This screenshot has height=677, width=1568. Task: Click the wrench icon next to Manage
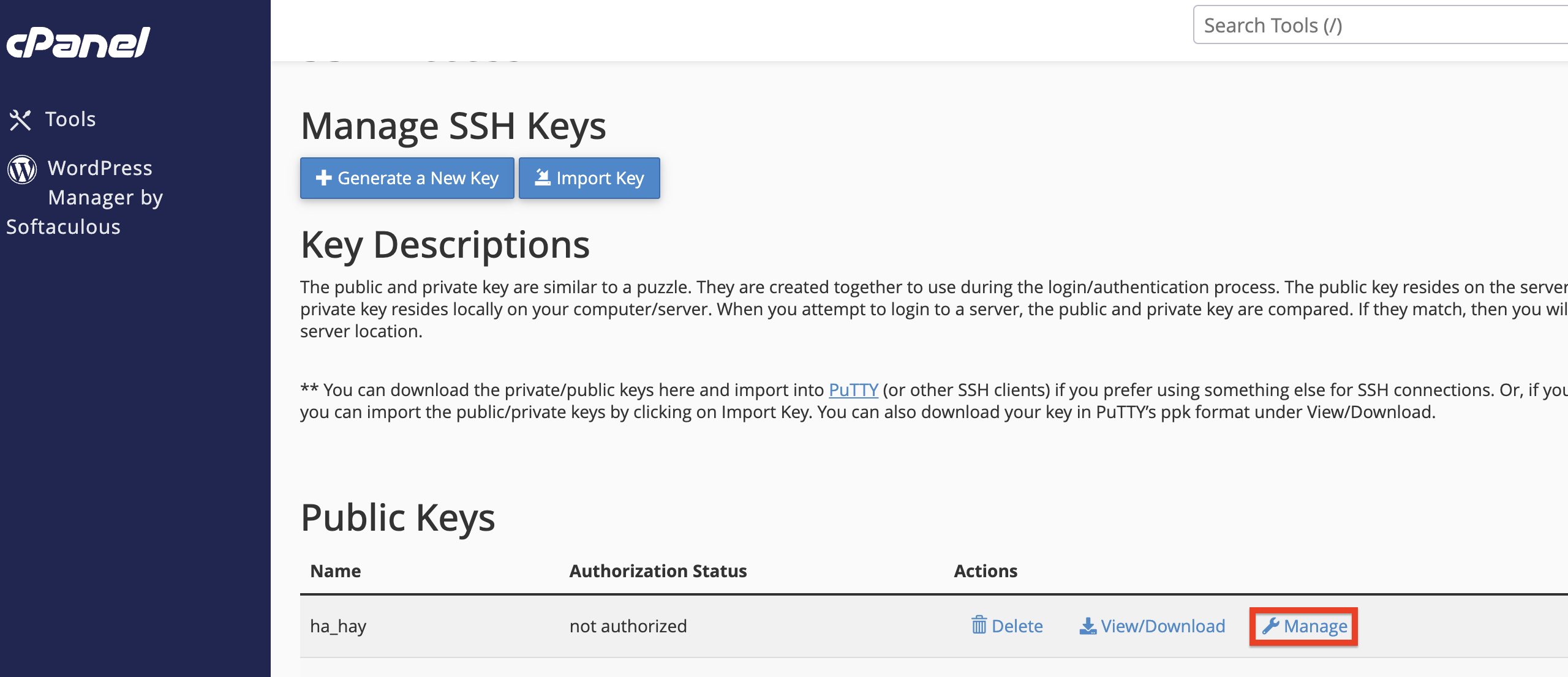(1270, 626)
